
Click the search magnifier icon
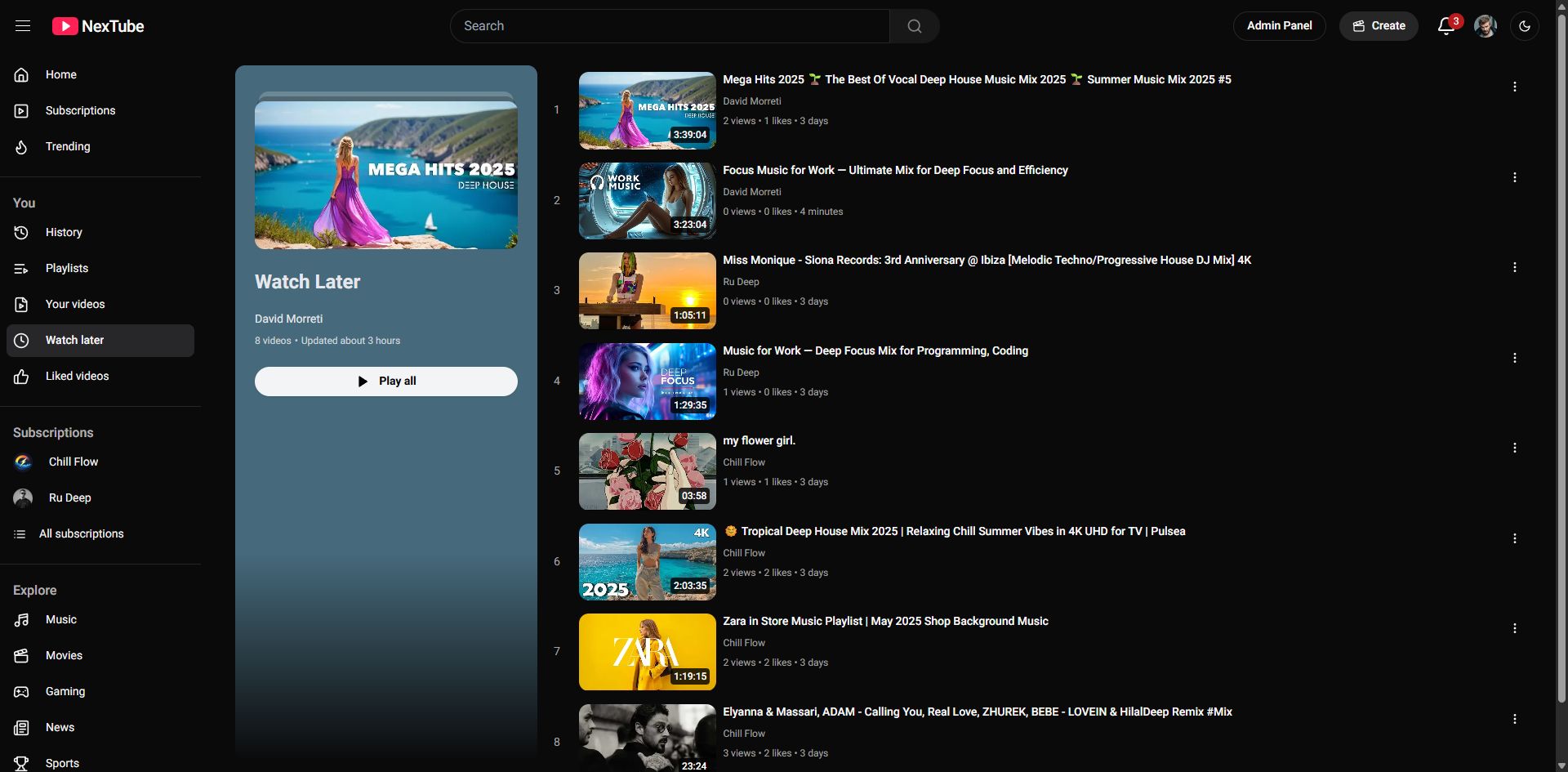pos(914,26)
